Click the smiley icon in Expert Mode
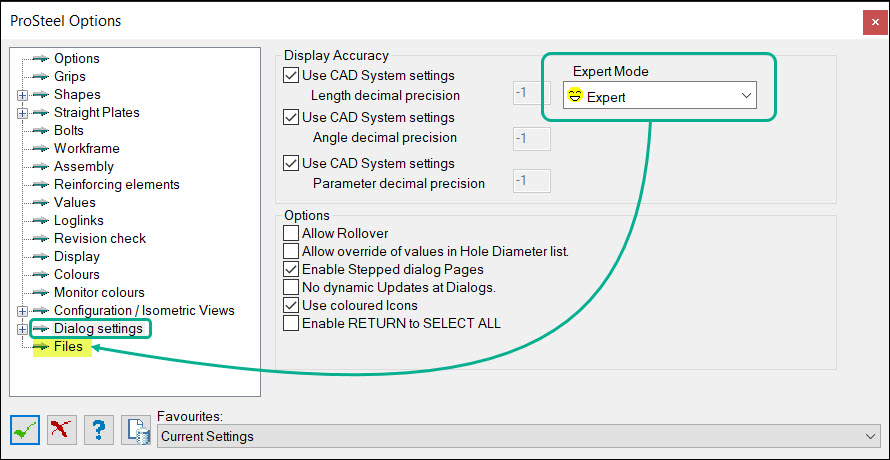The width and height of the screenshot is (890, 460). pyautogui.click(x=575, y=97)
